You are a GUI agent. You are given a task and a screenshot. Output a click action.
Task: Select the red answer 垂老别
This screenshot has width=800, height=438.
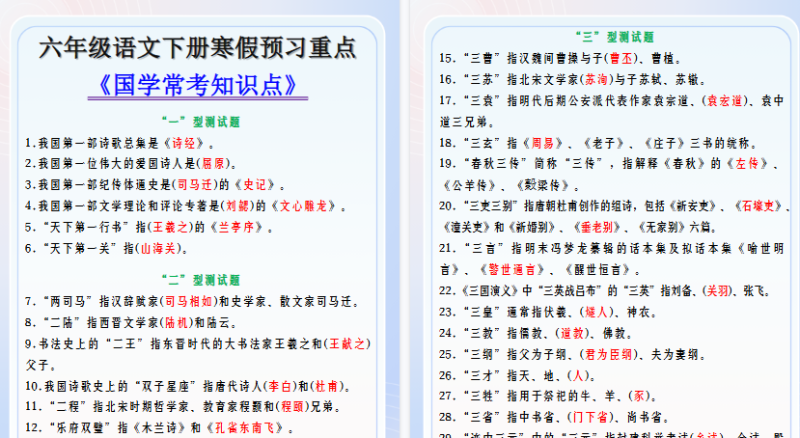point(596,227)
